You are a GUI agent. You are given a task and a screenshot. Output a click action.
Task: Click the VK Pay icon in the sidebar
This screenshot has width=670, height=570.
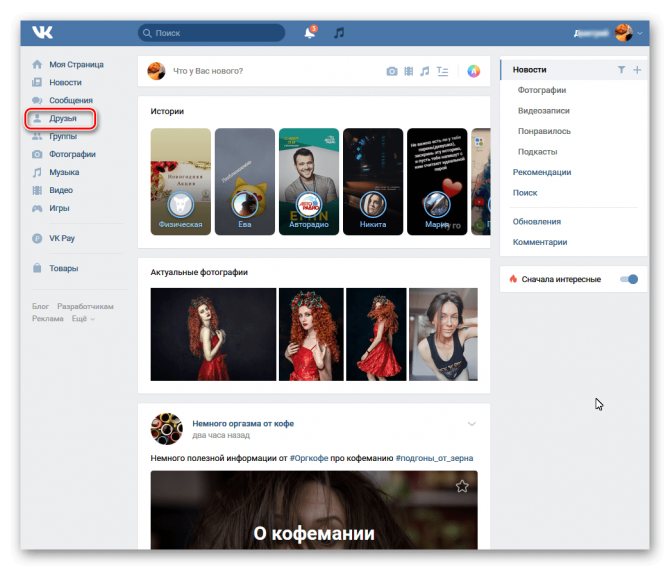coord(37,238)
